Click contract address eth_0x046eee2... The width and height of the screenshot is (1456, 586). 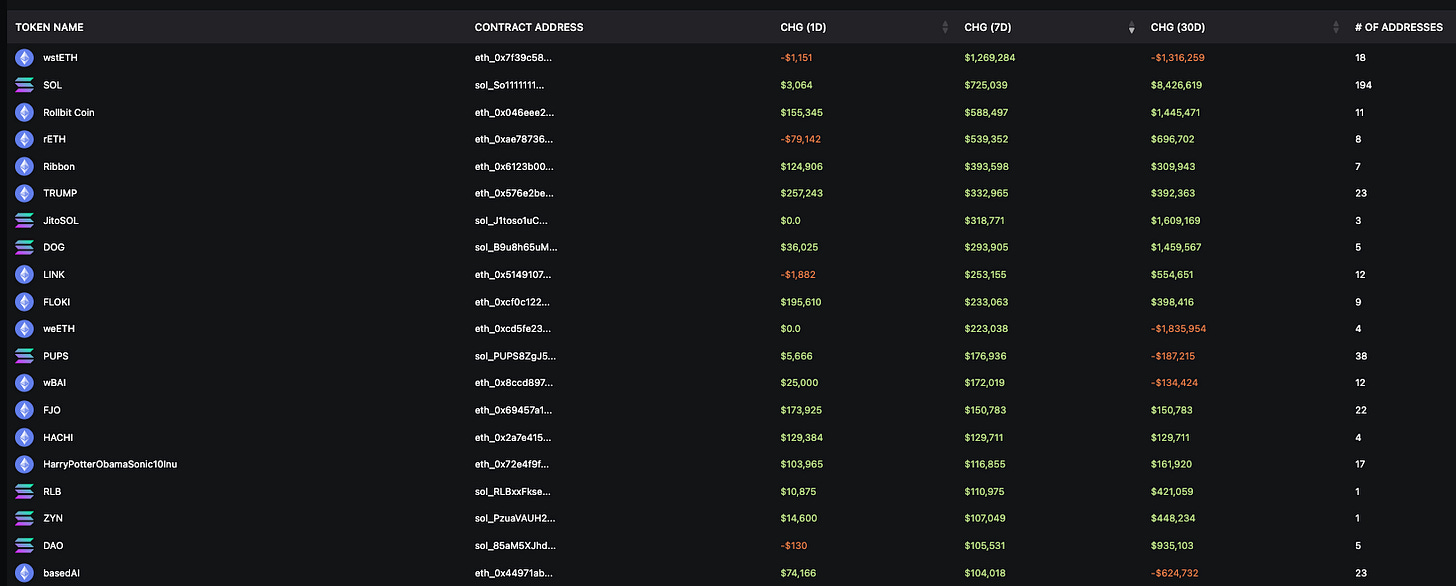click(x=514, y=112)
